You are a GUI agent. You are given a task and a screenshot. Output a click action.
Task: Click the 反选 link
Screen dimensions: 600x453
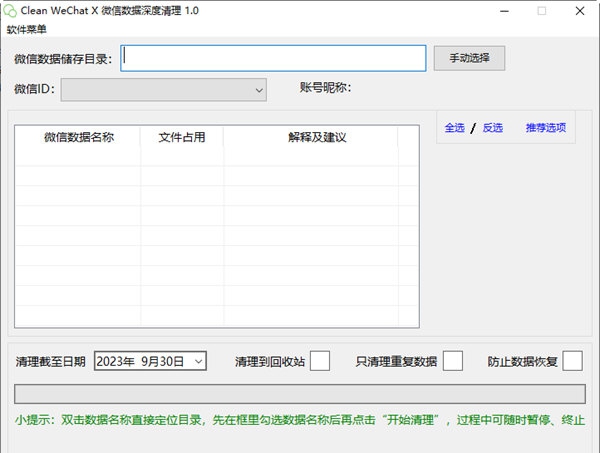[492, 127]
